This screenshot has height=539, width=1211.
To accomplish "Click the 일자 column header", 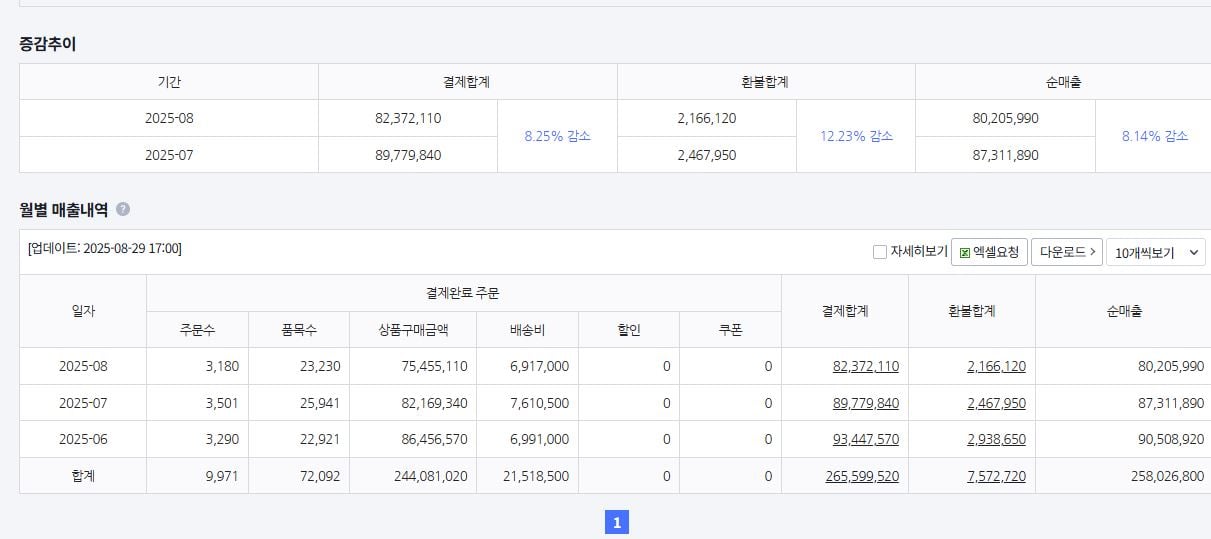I will tap(83, 311).
